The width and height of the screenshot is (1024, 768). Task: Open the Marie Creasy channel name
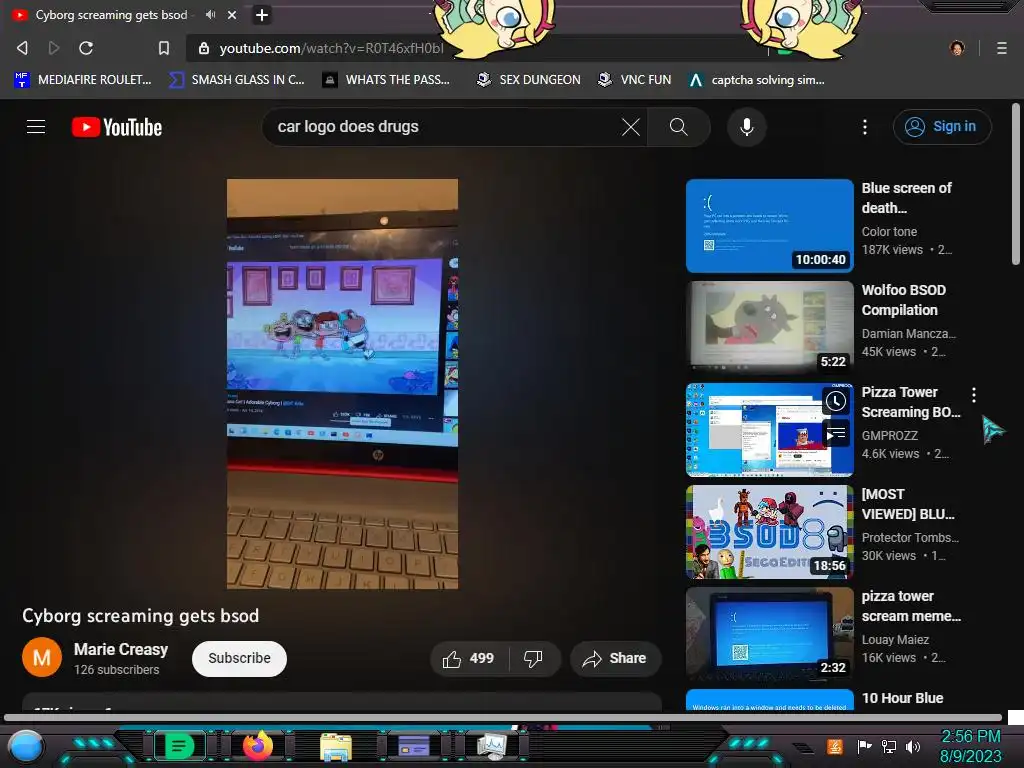121,649
